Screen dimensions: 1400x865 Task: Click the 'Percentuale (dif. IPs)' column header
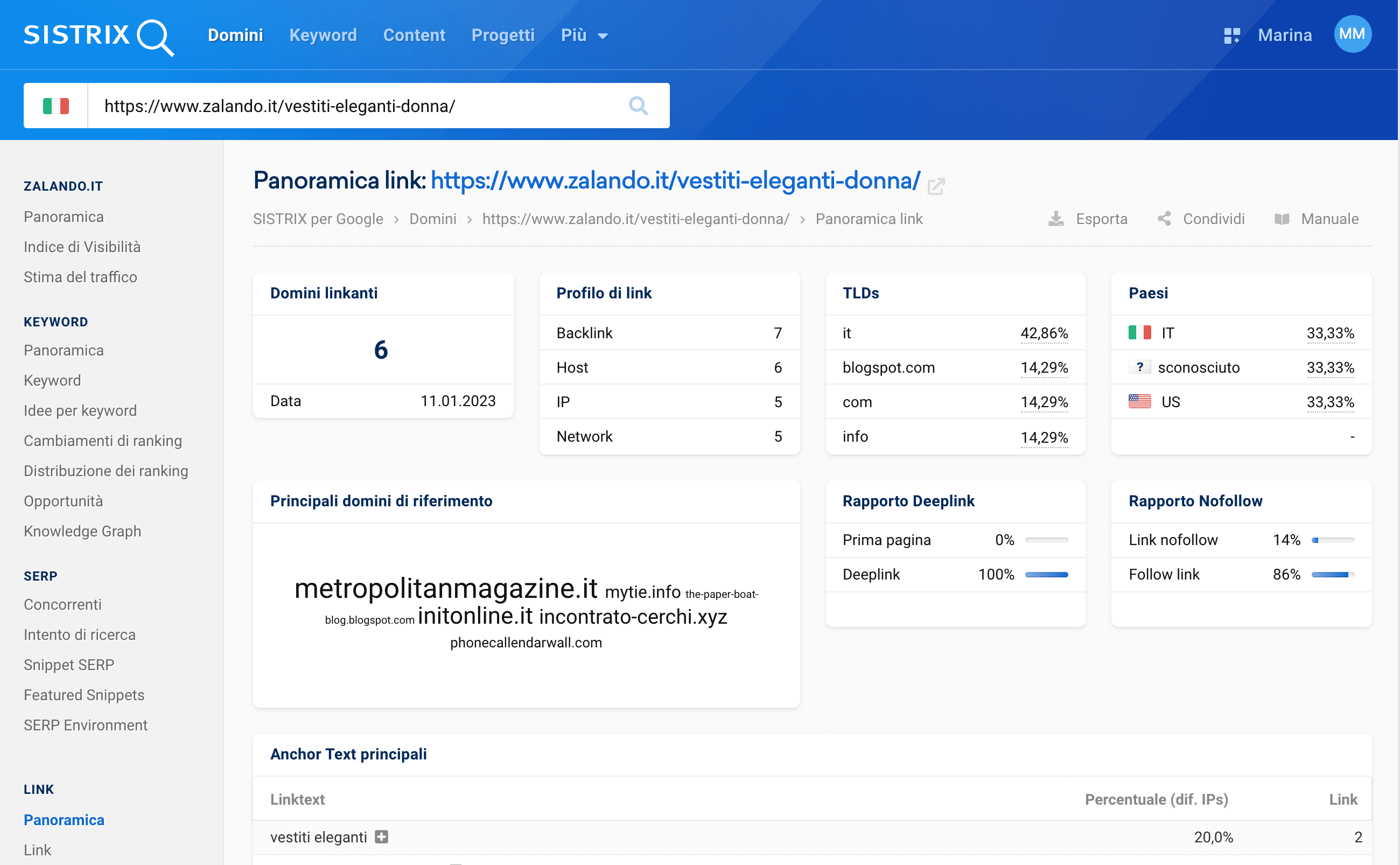(x=1157, y=799)
